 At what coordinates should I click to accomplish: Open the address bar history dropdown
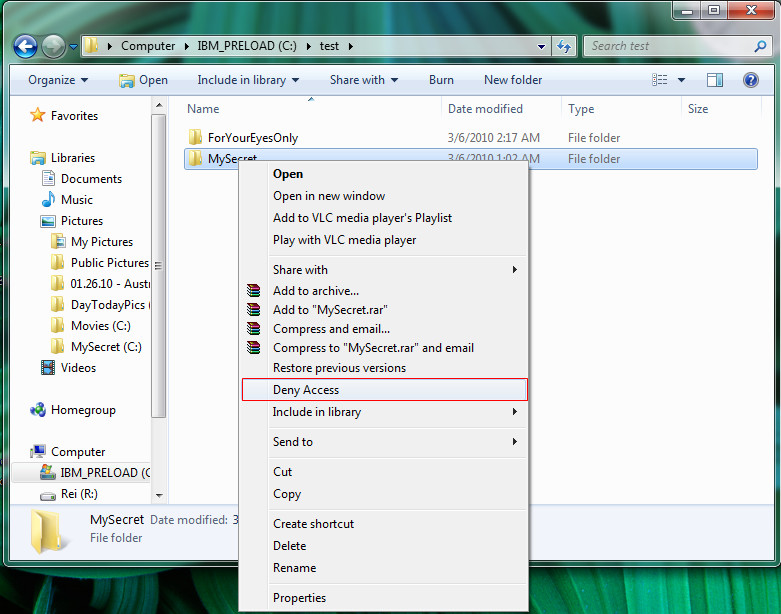pos(541,47)
